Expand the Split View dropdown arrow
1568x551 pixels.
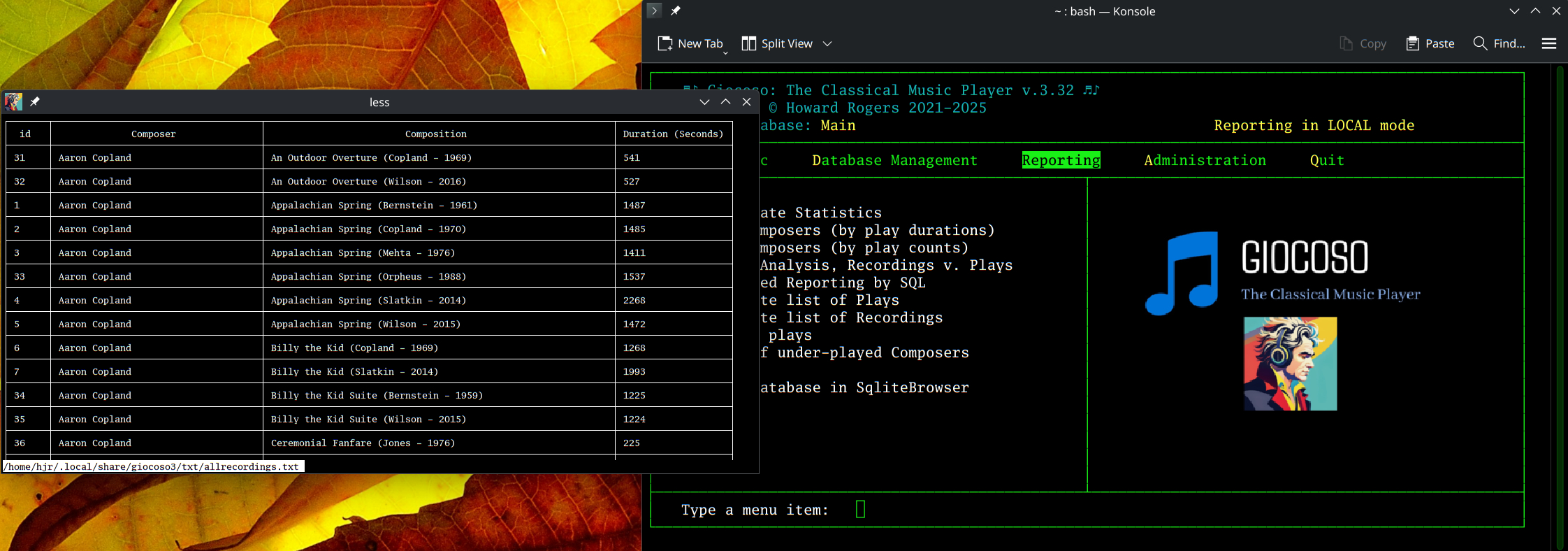tap(827, 43)
